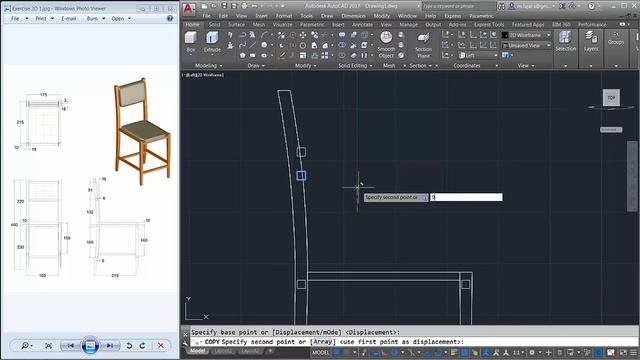Rotate image counterclockwise in Photo Viewer
640x360 pixels.
[129, 346]
